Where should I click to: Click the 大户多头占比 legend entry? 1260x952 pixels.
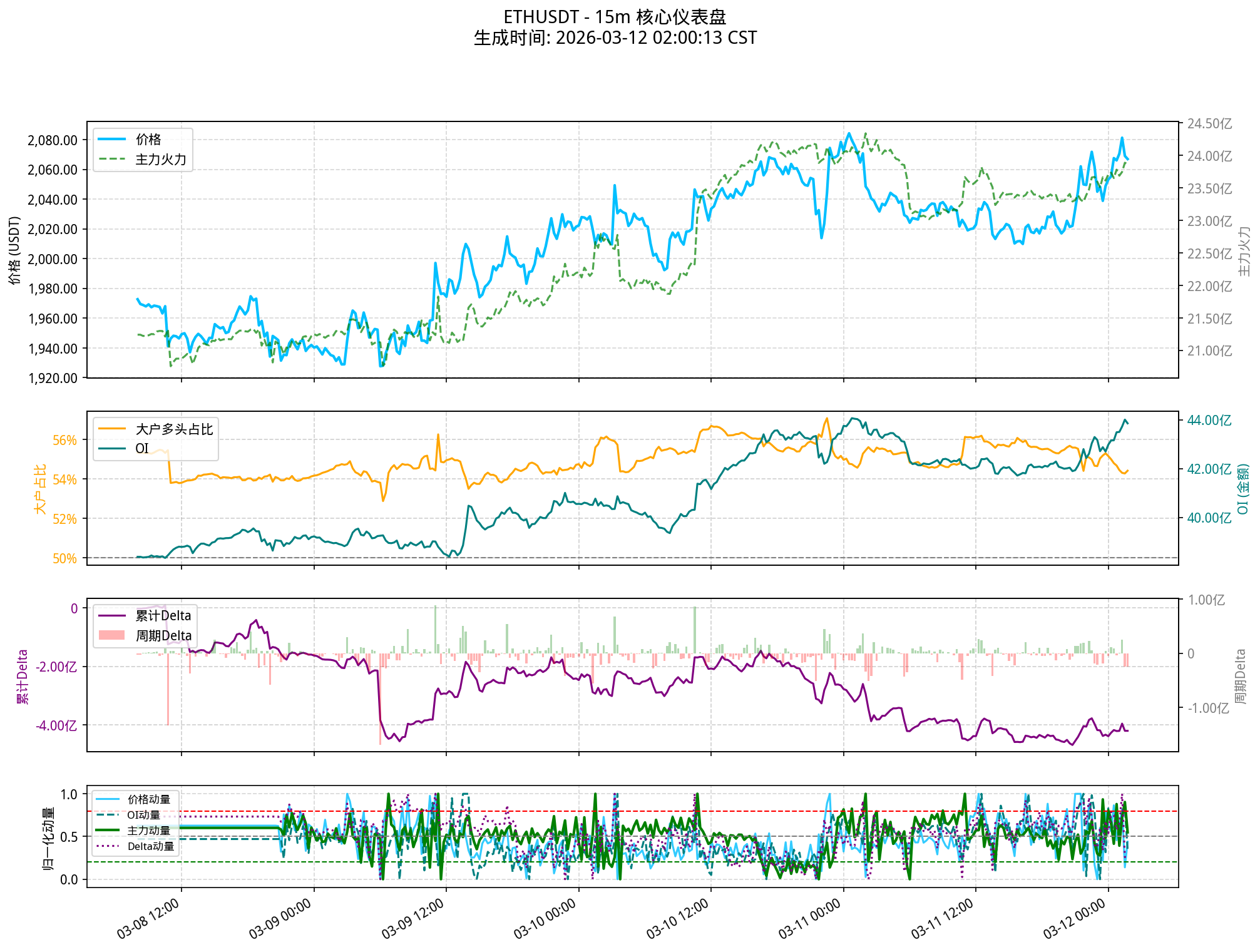pos(174,429)
